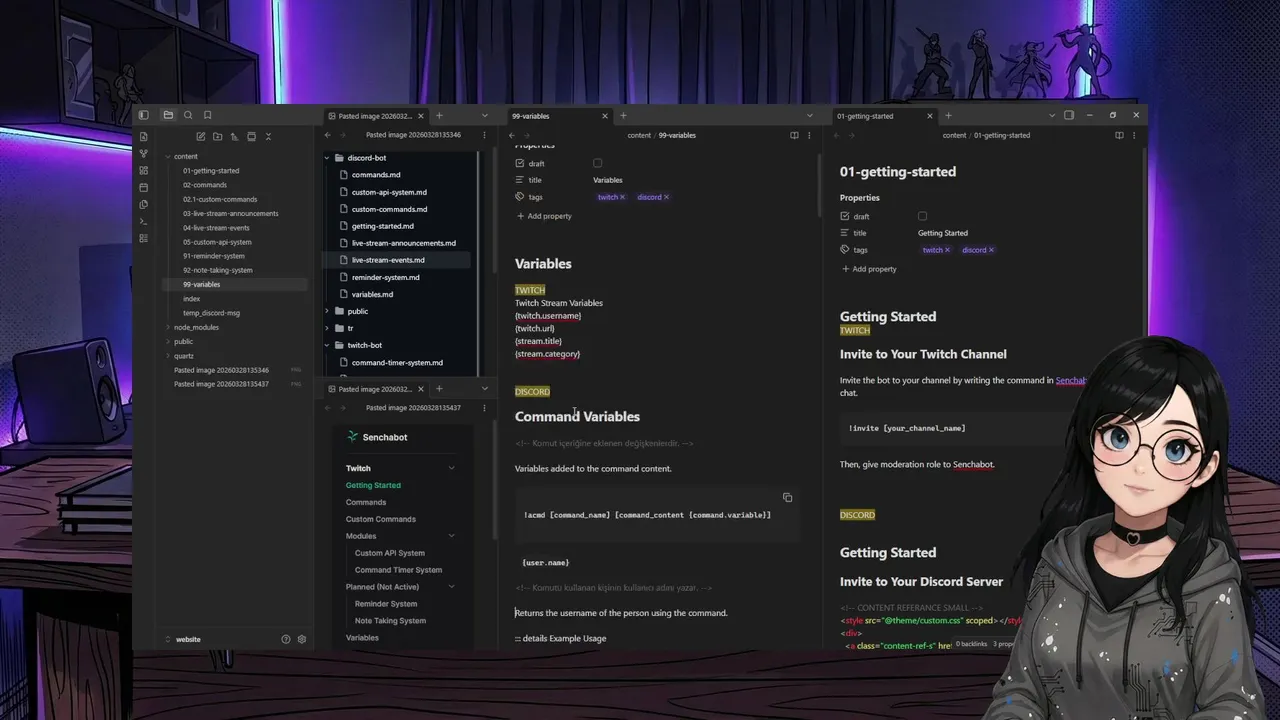The height and width of the screenshot is (720, 1280).
Task: Open temp_discord-msg note
Action: pos(211,313)
